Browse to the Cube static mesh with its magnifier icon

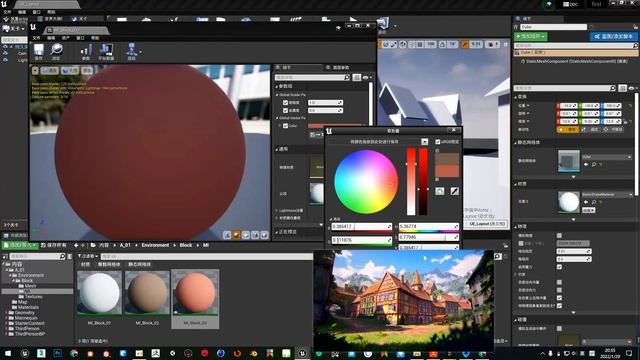pyautogui.click(x=593, y=164)
